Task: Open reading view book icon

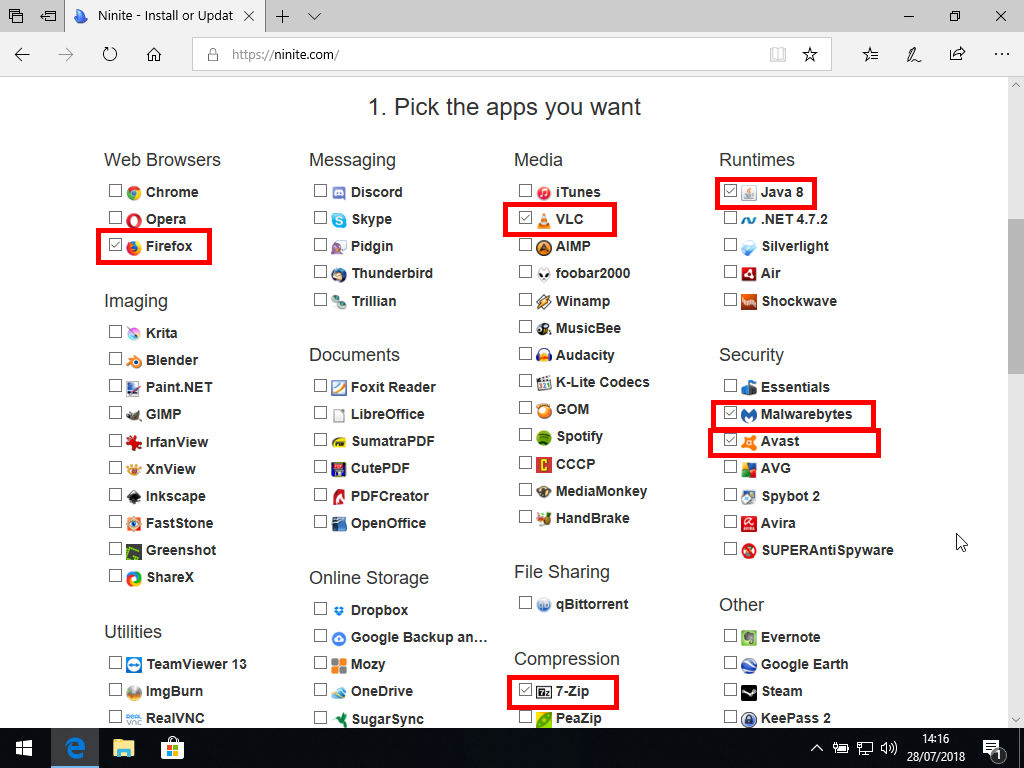Action: click(778, 54)
